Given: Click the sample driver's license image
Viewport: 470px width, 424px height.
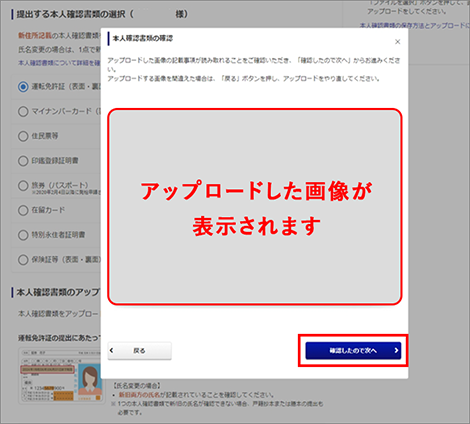Looking at the screenshot, I should [61, 375].
